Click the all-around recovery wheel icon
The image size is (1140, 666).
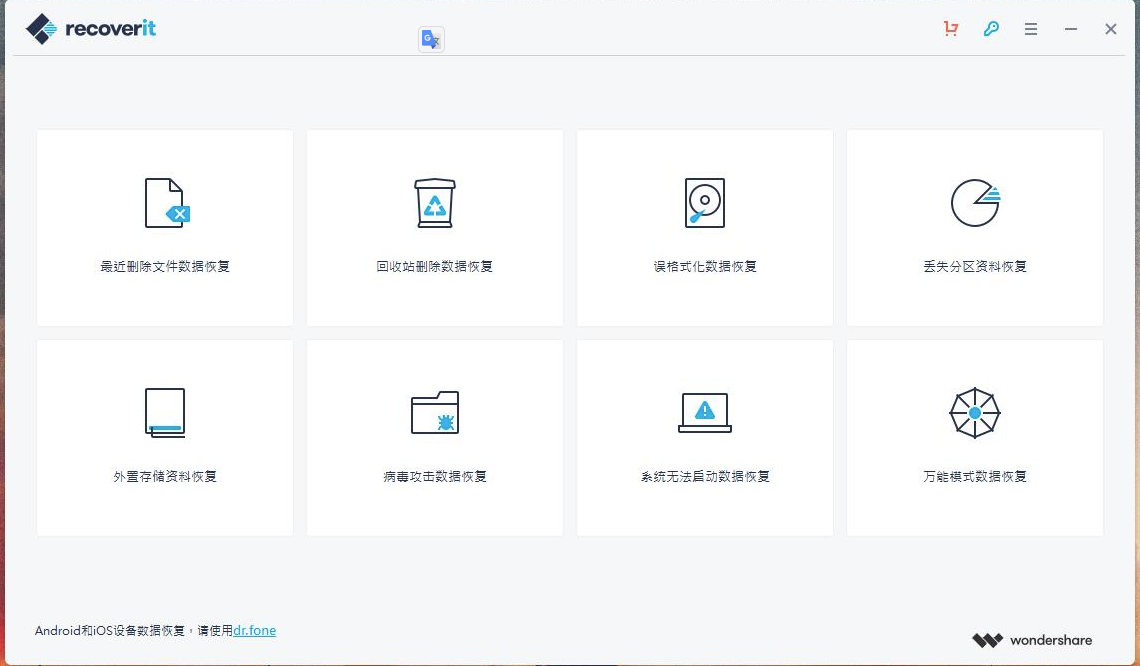tap(975, 412)
